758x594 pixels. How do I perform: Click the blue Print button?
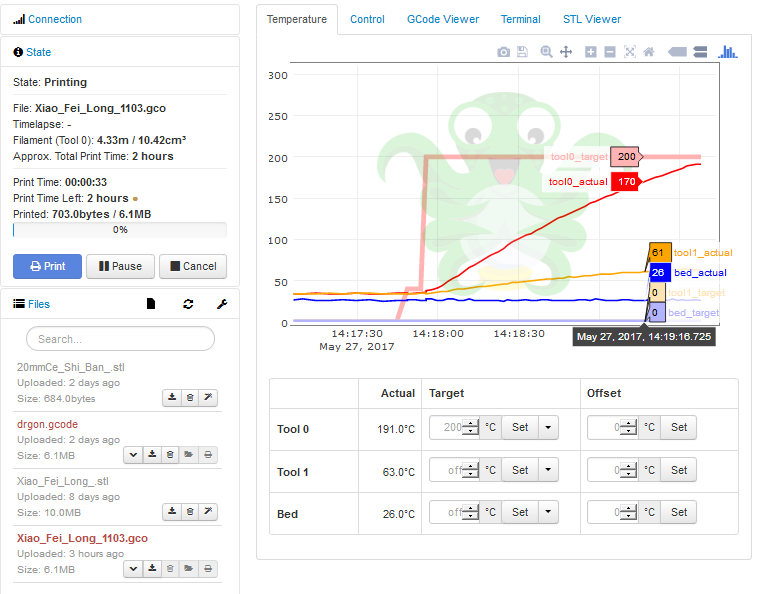tap(47, 266)
